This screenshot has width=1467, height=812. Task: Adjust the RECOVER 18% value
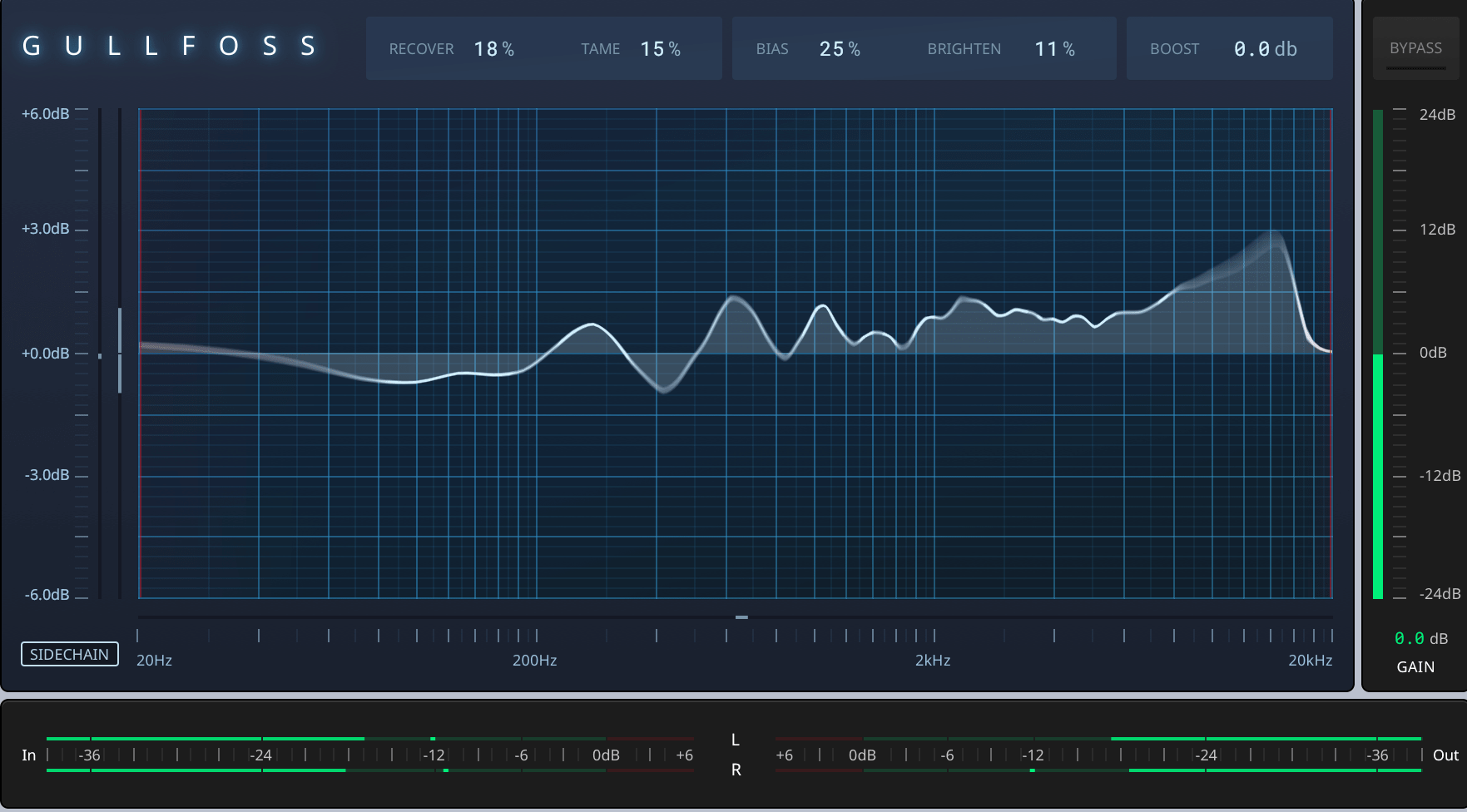click(x=494, y=49)
